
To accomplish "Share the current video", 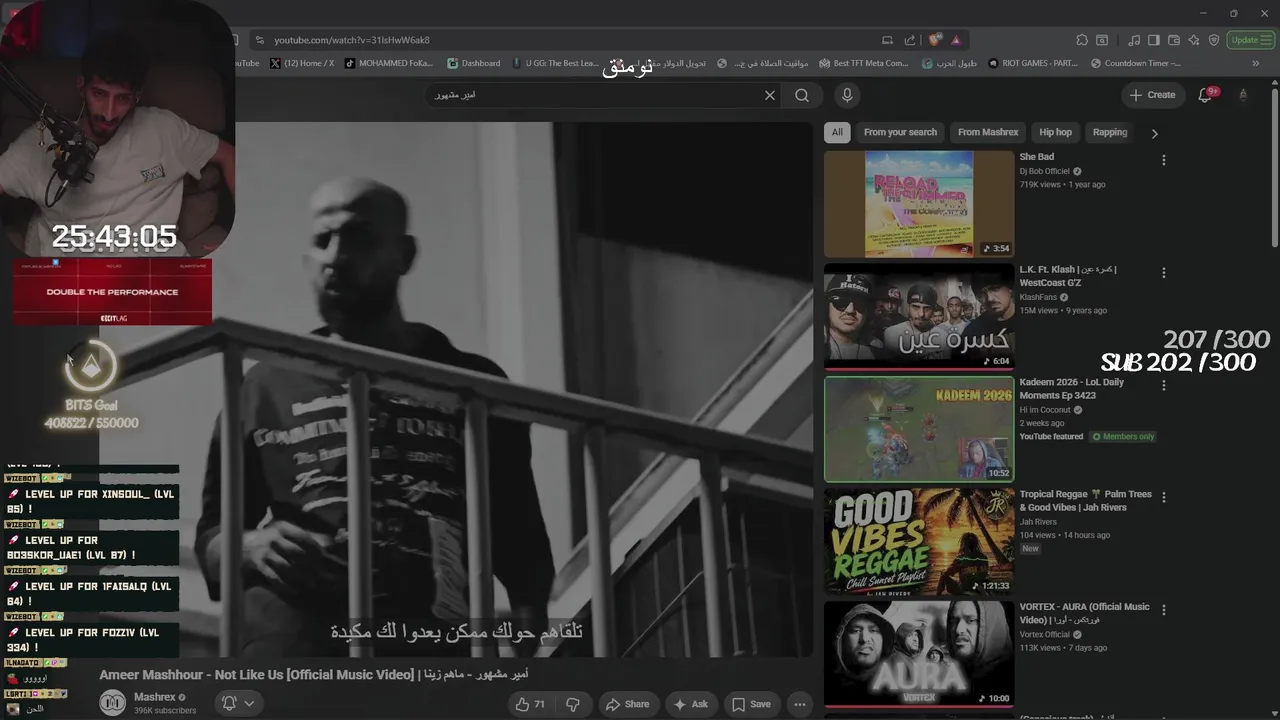I will point(628,704).
